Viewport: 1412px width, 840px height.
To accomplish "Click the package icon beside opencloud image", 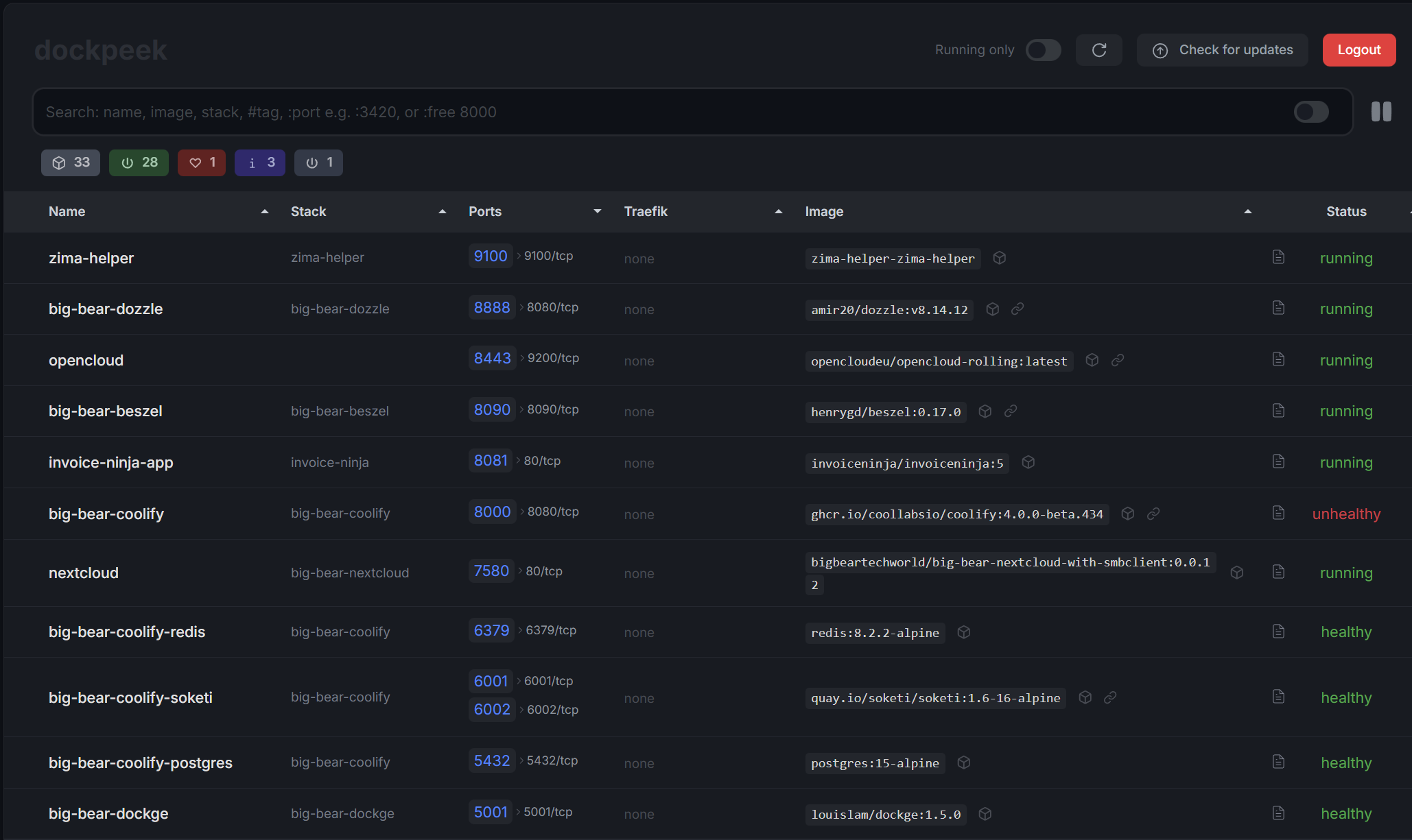I will pos(1092,360).
